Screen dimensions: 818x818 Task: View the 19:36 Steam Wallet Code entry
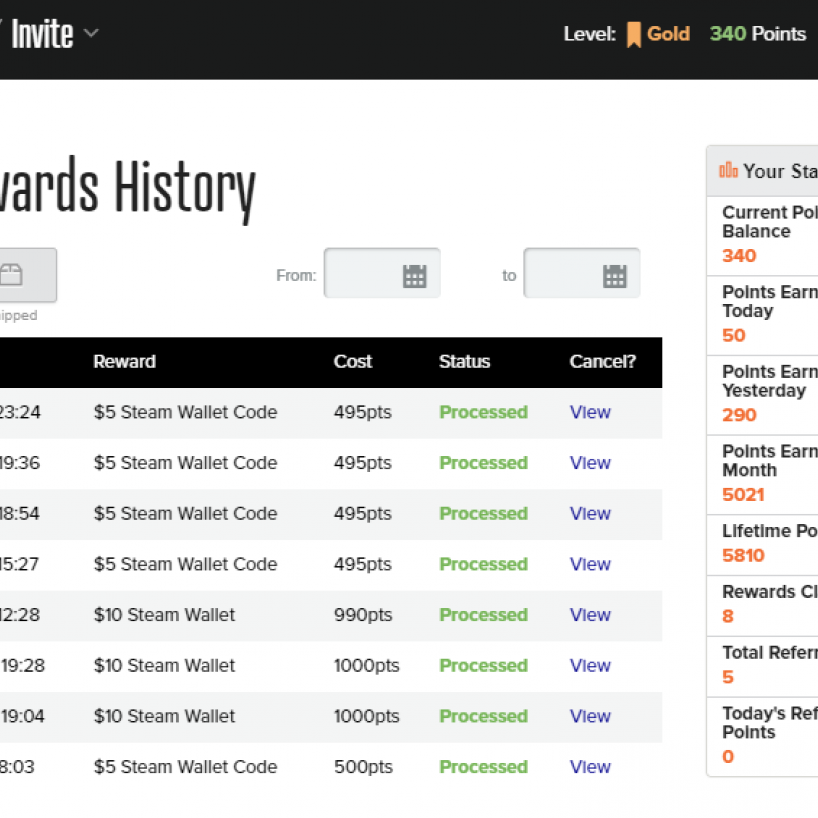(x=590, y=463)
